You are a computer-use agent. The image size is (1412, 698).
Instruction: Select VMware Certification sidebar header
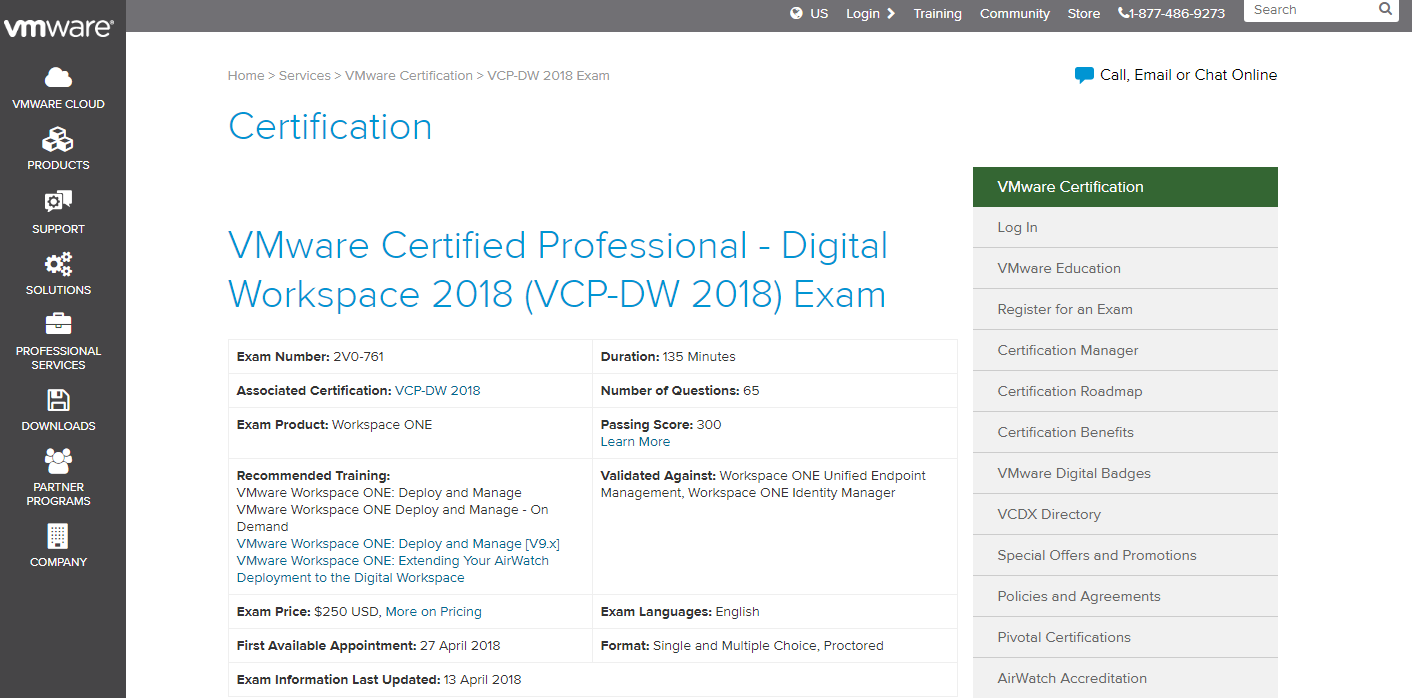[1125, 187]
